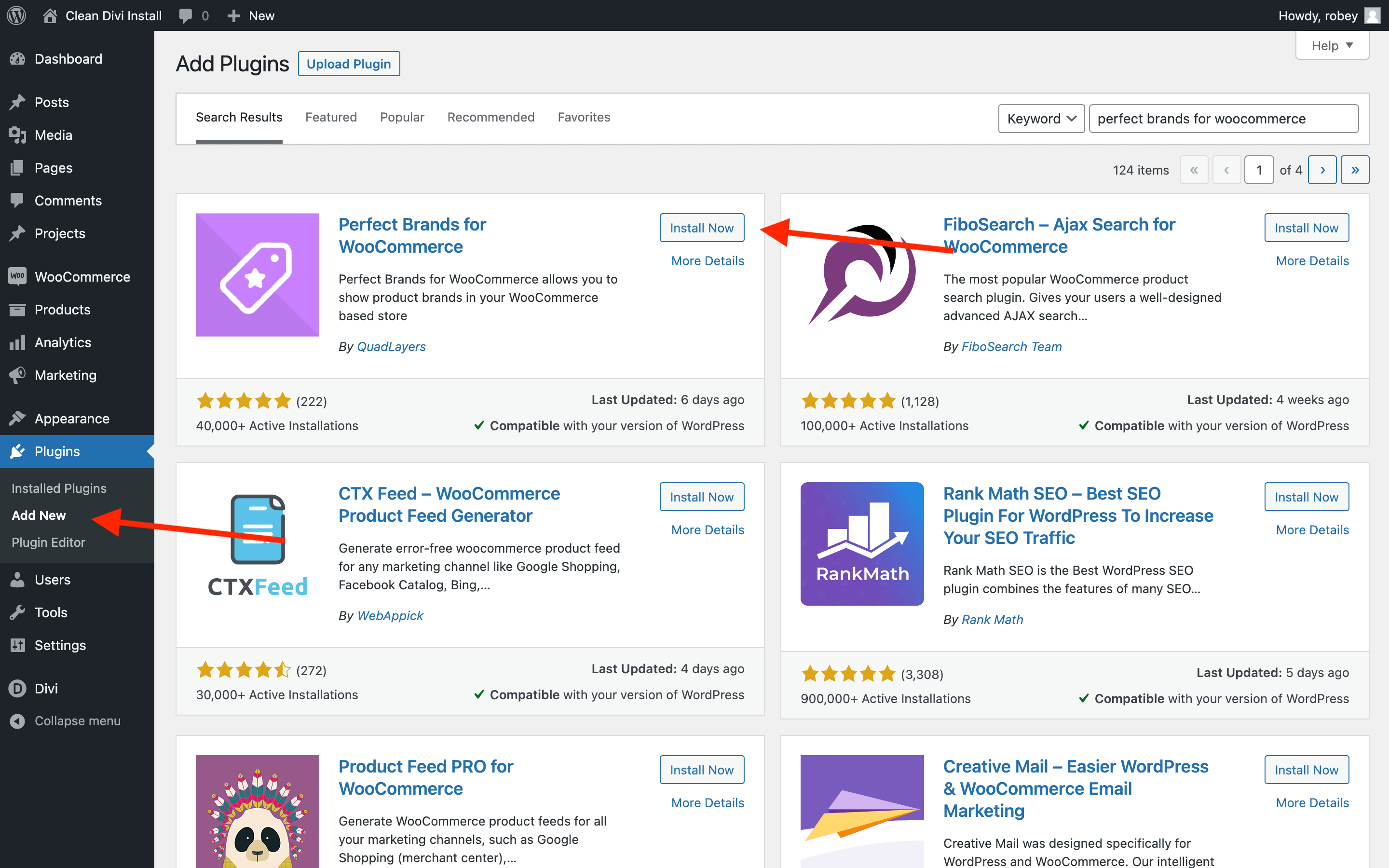Click the Marketing sidebar icon
This screenshot has width=1389, height=868.
coord(18,375)
